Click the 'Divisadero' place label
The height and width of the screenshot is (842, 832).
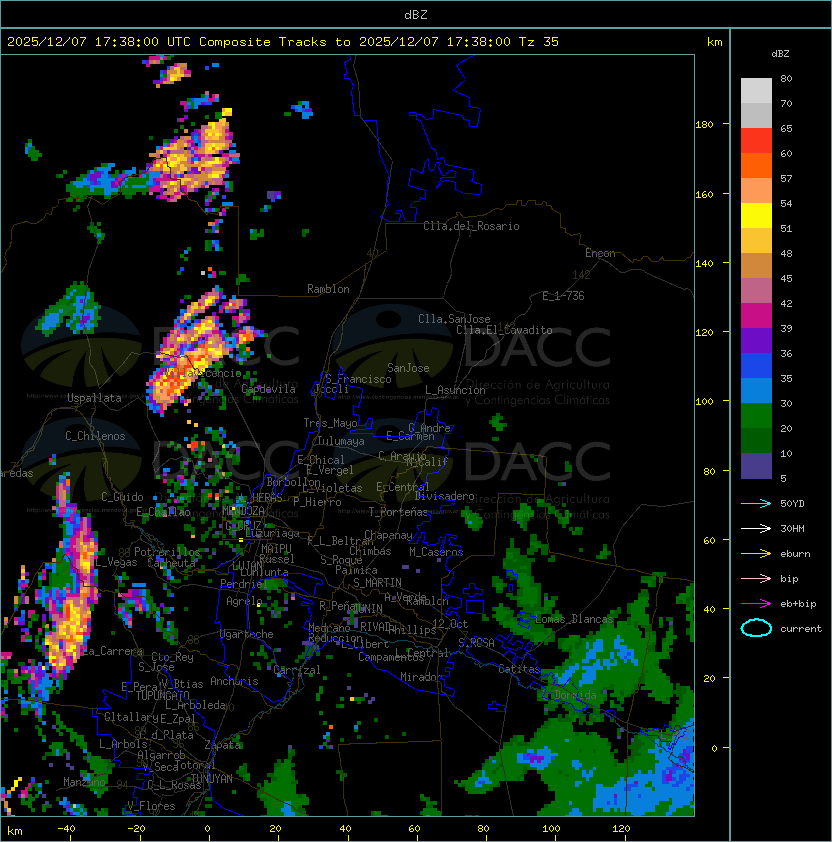(445, 496)
